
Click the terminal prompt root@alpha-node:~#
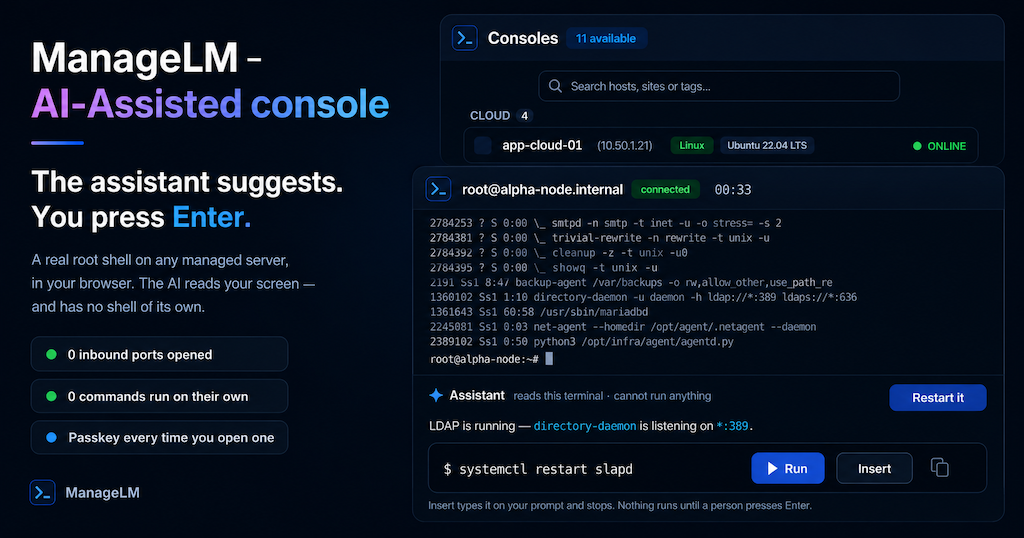(x=484, y=359)
